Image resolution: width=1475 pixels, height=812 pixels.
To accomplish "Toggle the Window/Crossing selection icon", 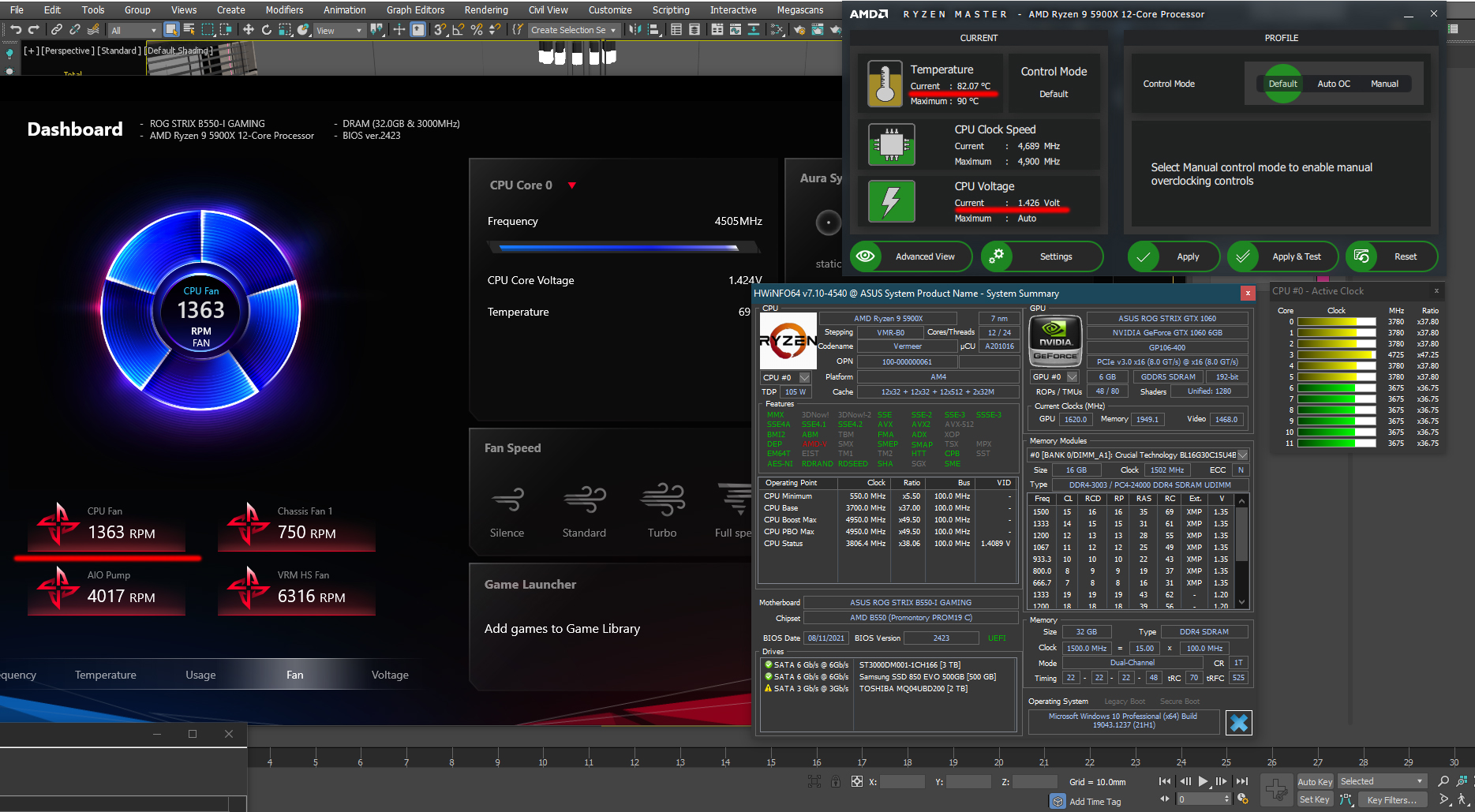I will tap(226, 30).
